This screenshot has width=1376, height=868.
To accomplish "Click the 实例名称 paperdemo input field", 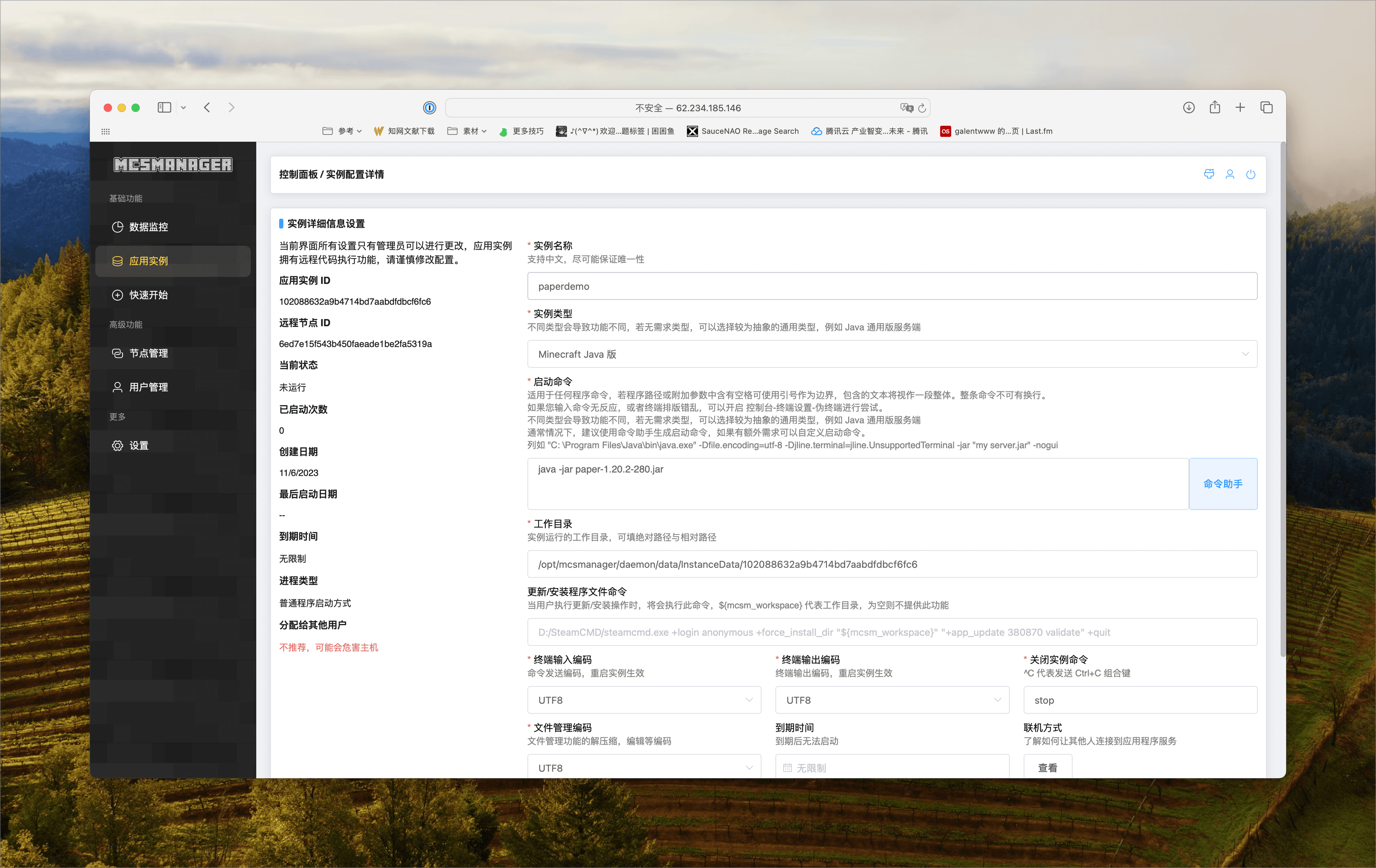I will coord(892,286).
